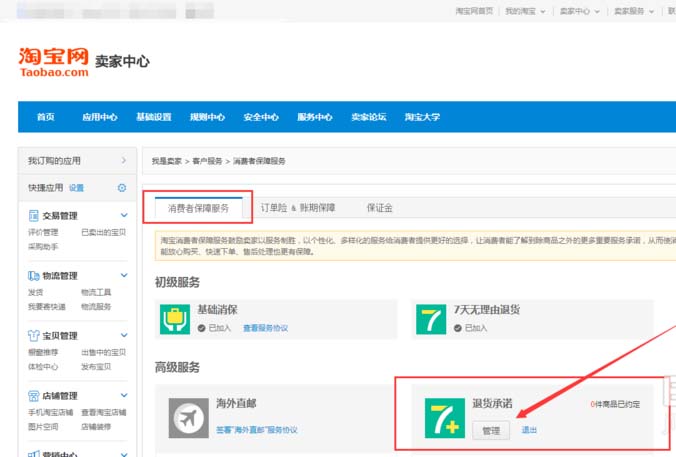Click the 7天无理由退货 green 7 icon

[431, 319]
